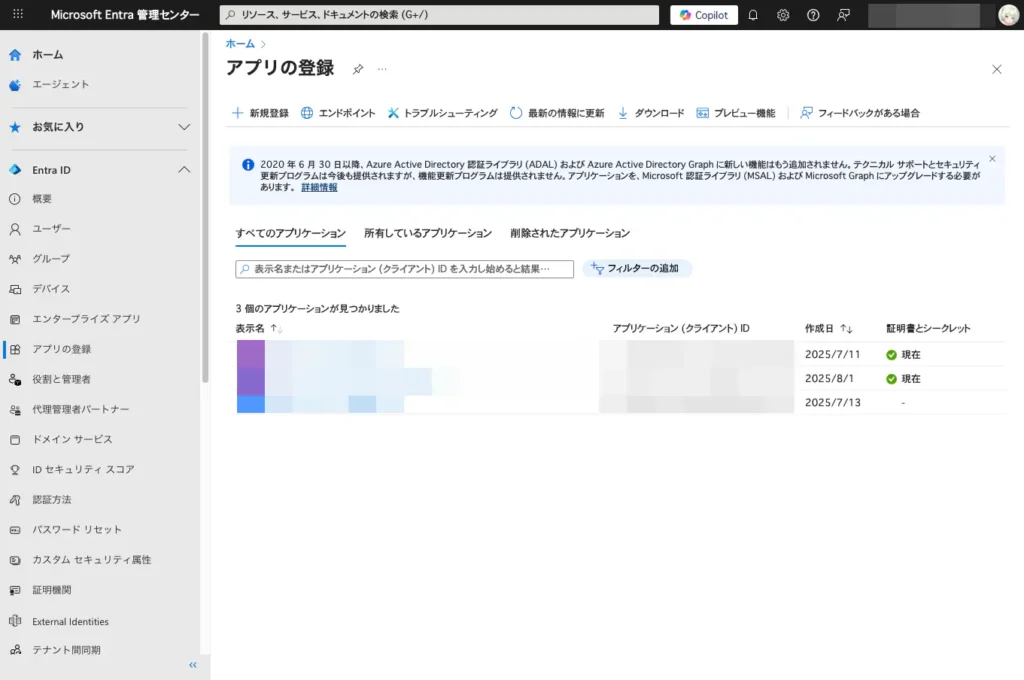1024x680 pixels.
Task: Click the ホーム breadcrumb link
Action: tap(240, 44)
